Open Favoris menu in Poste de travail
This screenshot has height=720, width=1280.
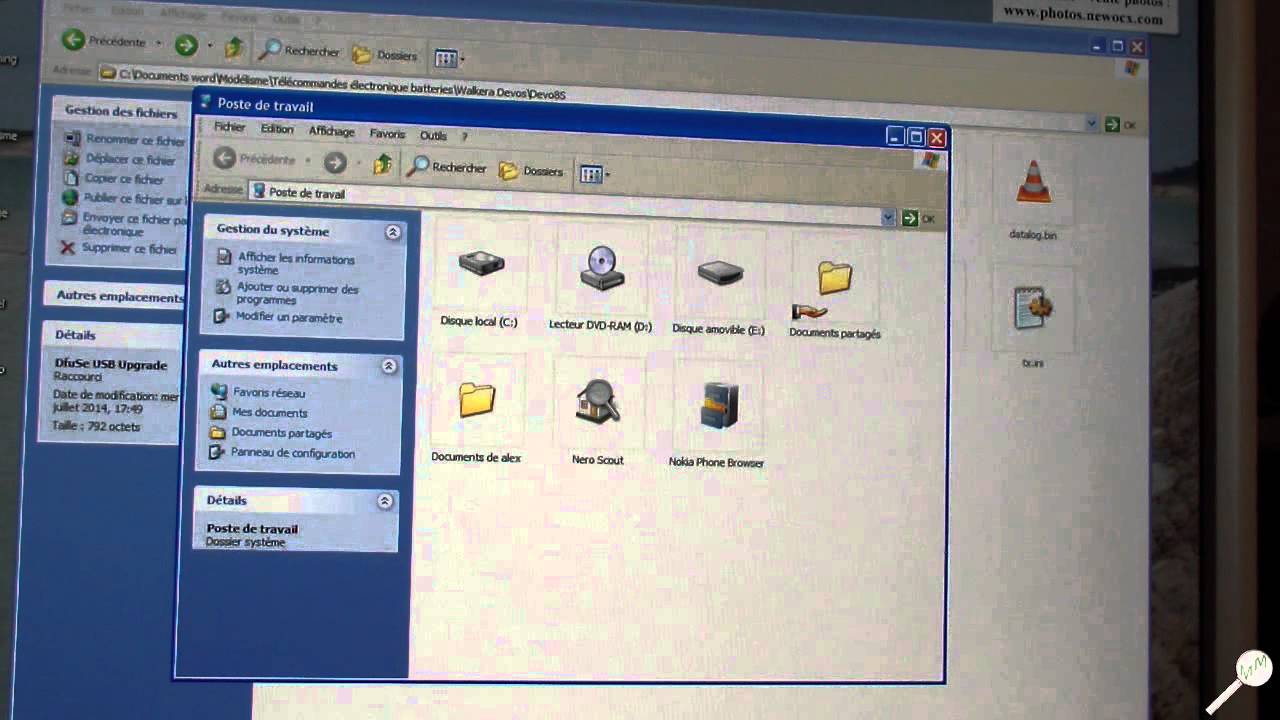coord(387,134)
